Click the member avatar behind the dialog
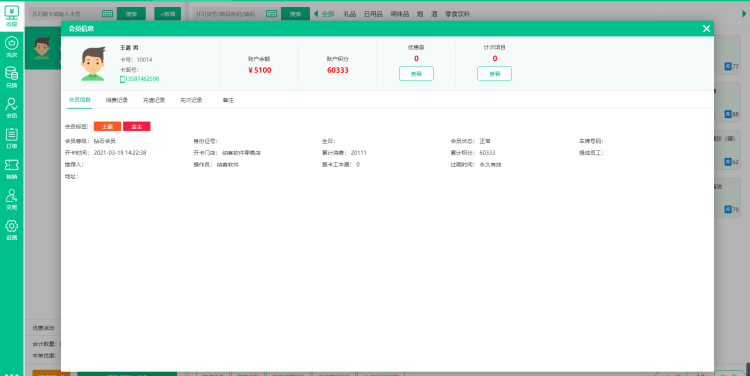Screen dimensions: 750x376 42,48
